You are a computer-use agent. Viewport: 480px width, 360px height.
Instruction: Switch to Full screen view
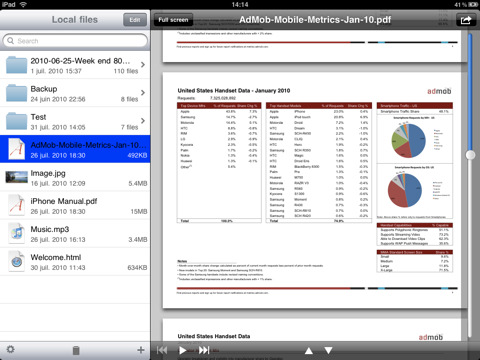(173, 20)
